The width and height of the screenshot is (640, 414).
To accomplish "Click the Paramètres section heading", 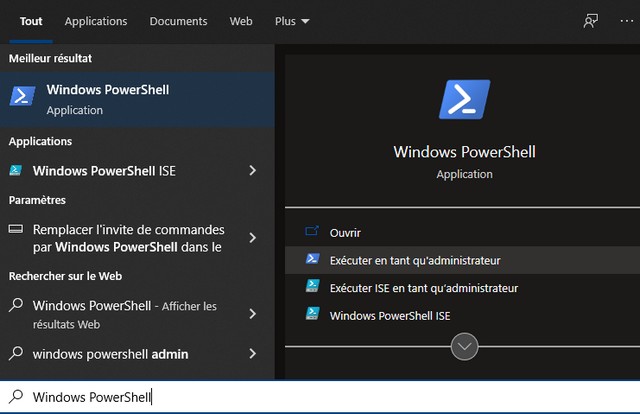I will 37,200.
